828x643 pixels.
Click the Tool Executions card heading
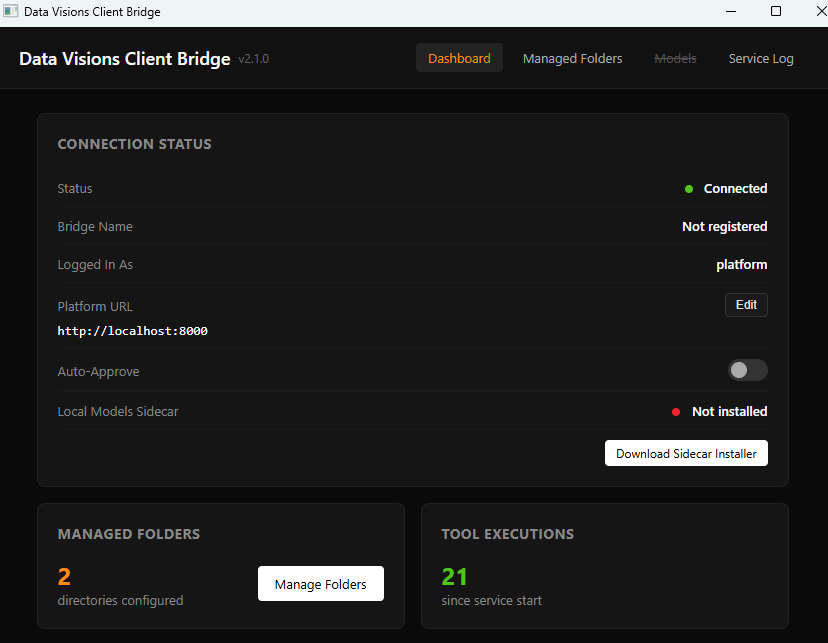coord(507,534)
